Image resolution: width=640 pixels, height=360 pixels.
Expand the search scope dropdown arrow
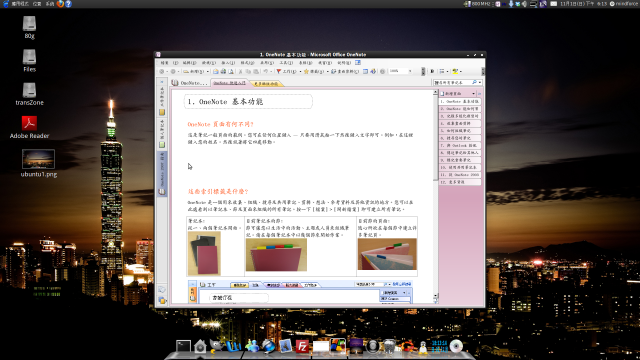(480, 82)
